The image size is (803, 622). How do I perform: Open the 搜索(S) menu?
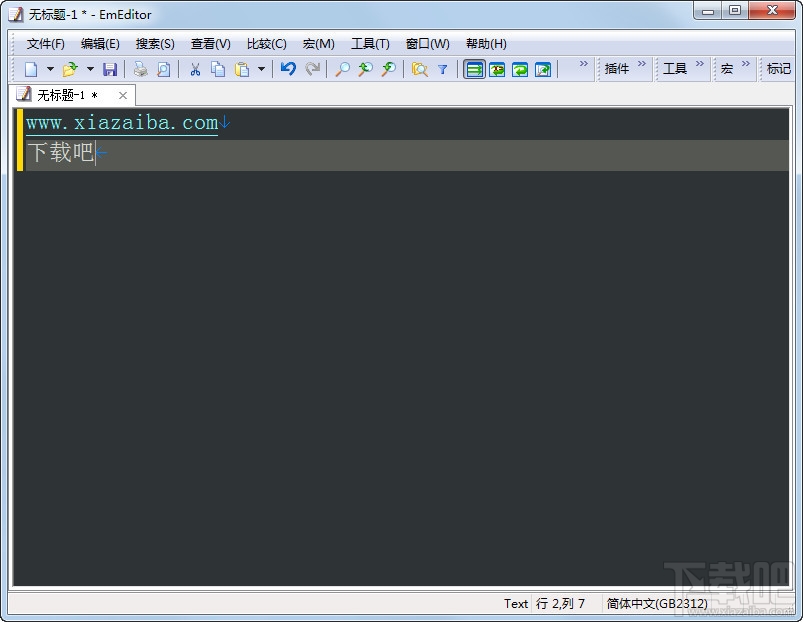(155, 44)
